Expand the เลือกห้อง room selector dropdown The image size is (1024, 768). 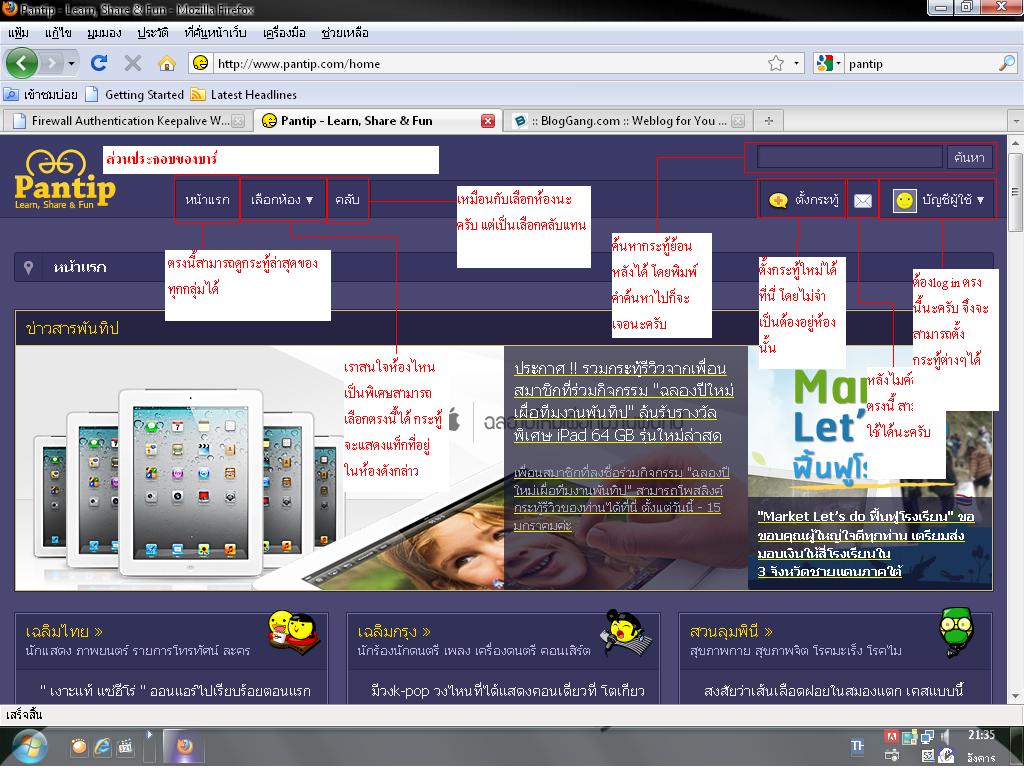pyautogui.click(x=282, y=200)
